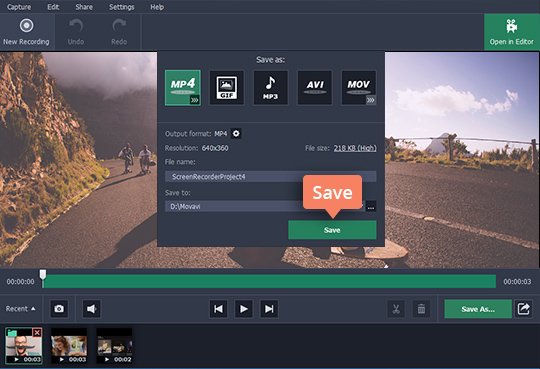Viewport: 540px width, 369px height.
Task: Click the Save As... button
Action: point(478,309)
